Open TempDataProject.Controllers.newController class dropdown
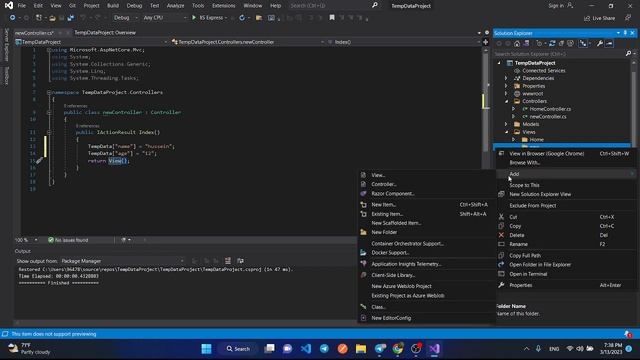This screenshot has height=360, width=640. [x=248, y=42]
